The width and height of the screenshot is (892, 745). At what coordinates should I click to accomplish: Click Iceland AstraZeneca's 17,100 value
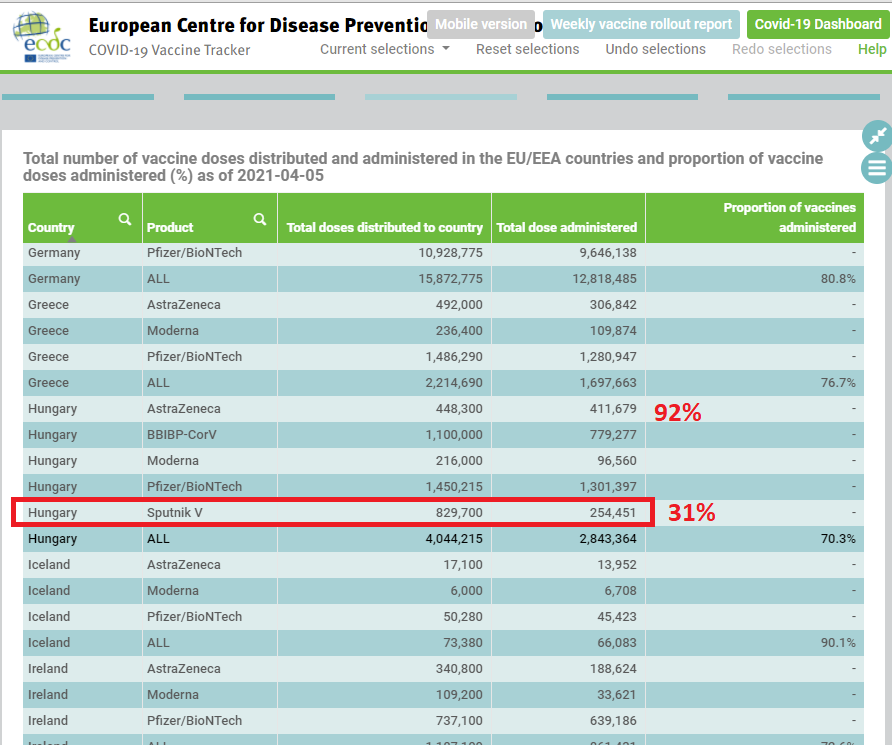(463, 565)
